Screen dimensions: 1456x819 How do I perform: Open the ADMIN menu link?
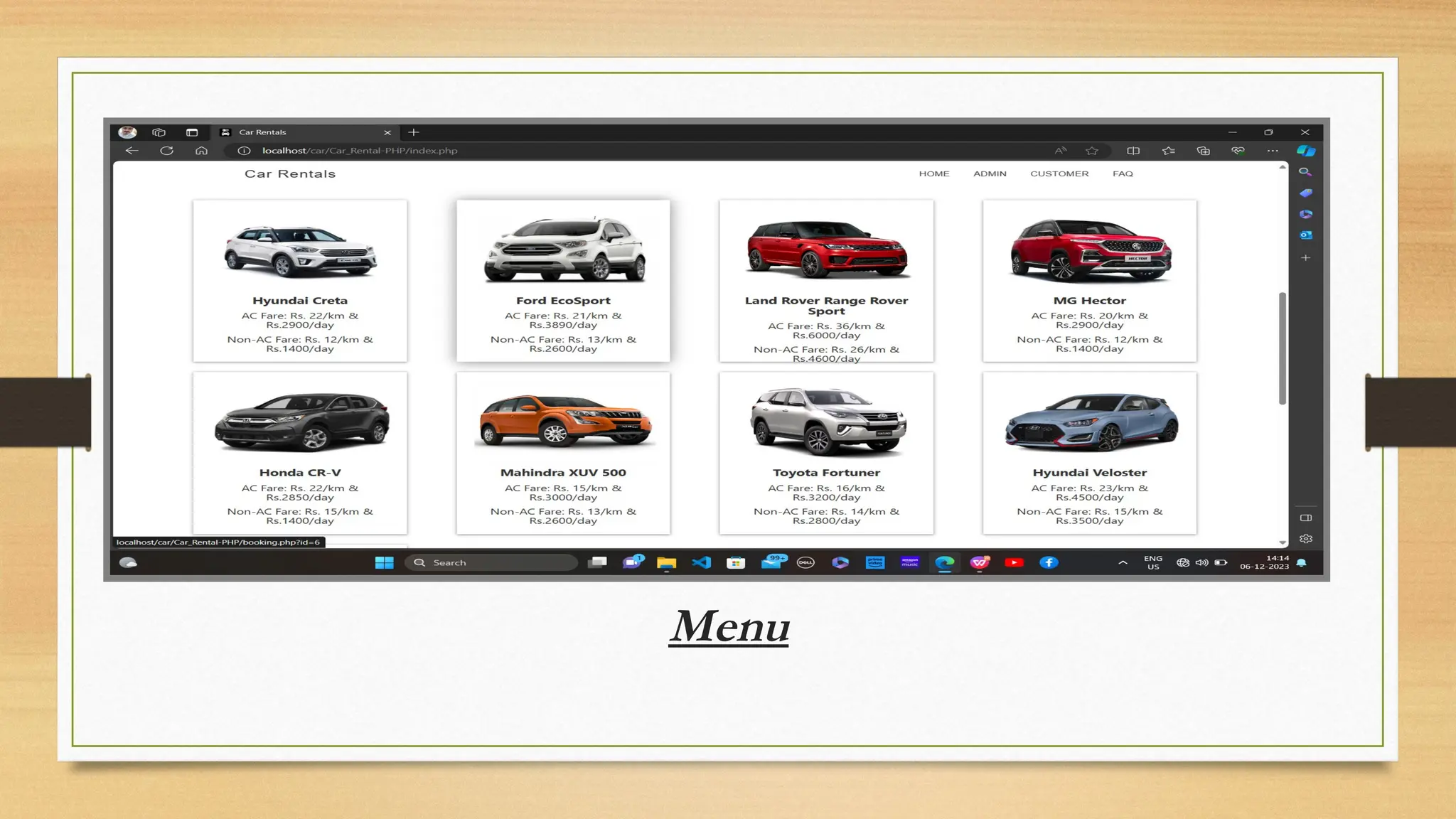(x=990, y=173)
